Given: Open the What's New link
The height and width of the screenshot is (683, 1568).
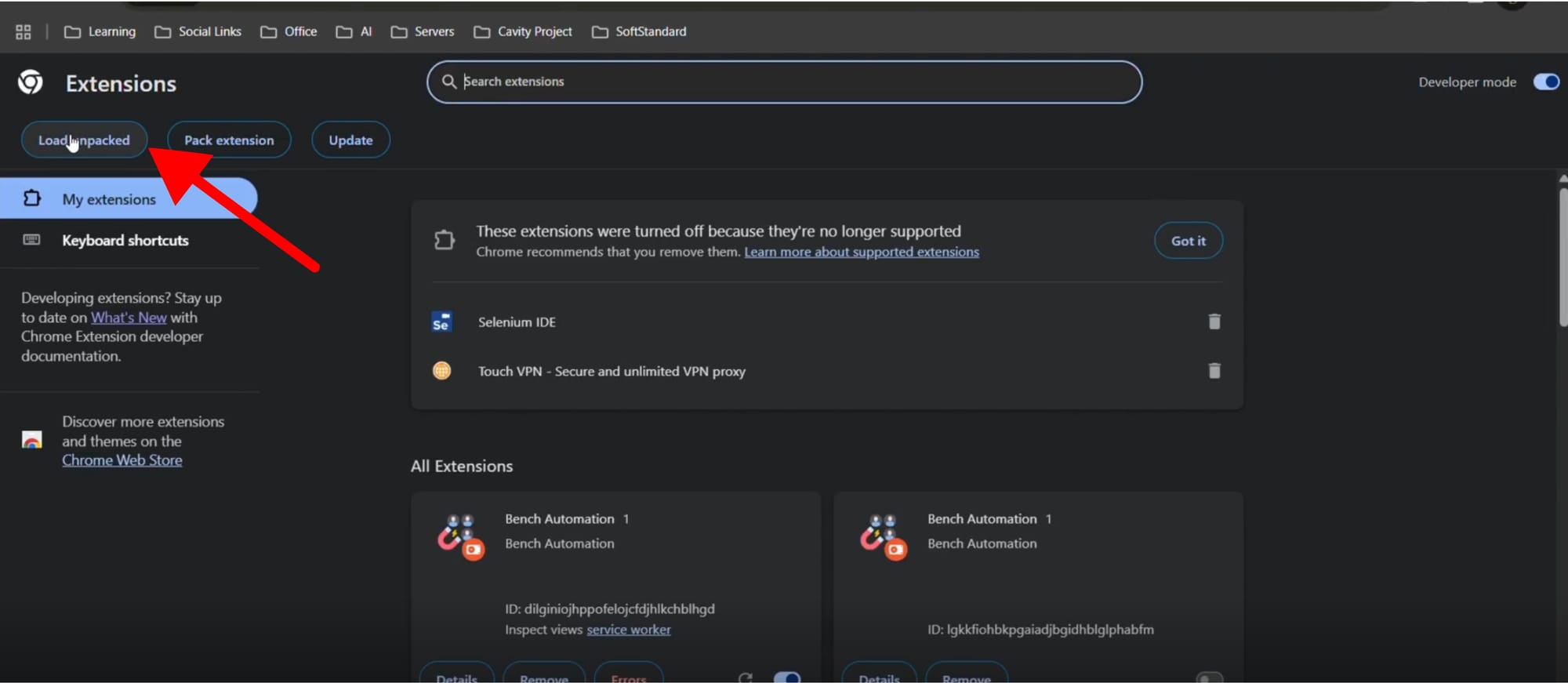Looking at the screenshot, I should 129,318.
